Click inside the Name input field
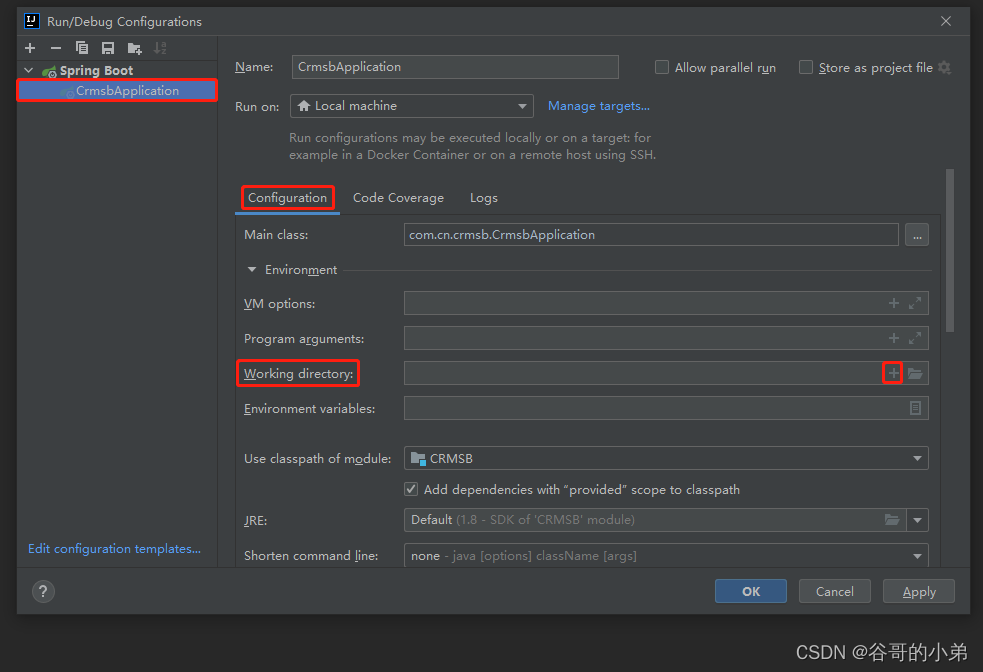Viewport: 983px width, 672px height. (x=455, y=67)
